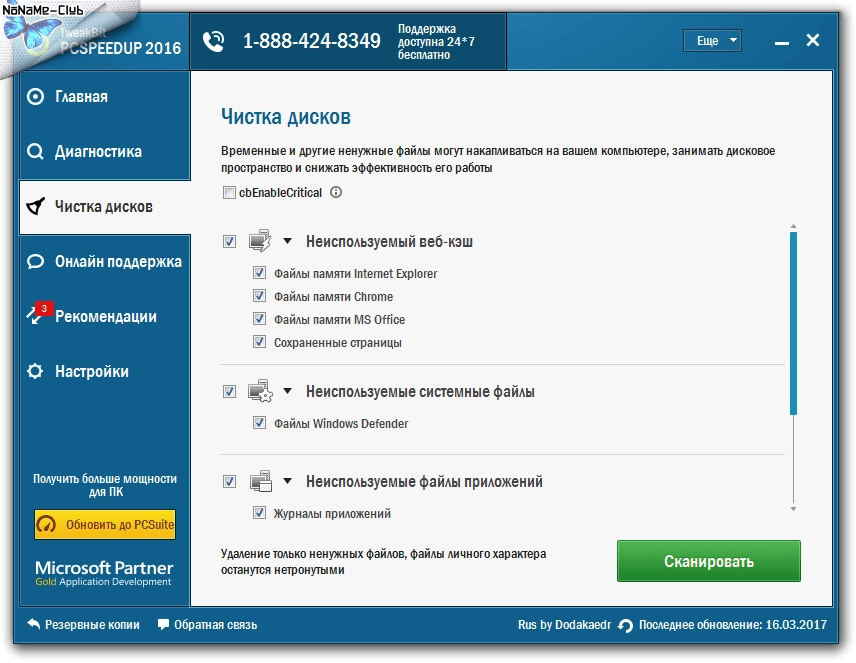The height and width of the screenshot is (663, 856).
Task: Click the refresh icon near Последнее обновление
Action: coord(625,626)
